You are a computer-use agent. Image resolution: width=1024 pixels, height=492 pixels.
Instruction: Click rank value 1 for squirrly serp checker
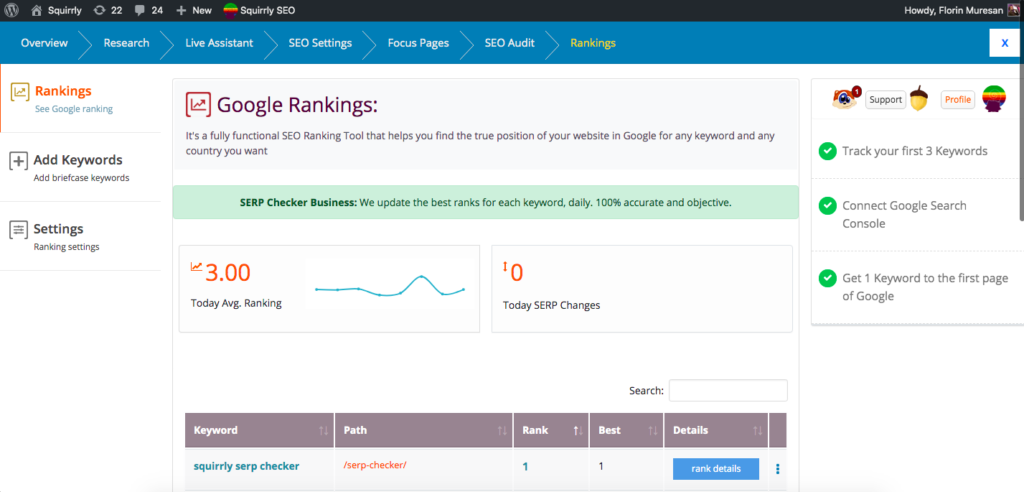pyautogui.click(x=525, y=467)
